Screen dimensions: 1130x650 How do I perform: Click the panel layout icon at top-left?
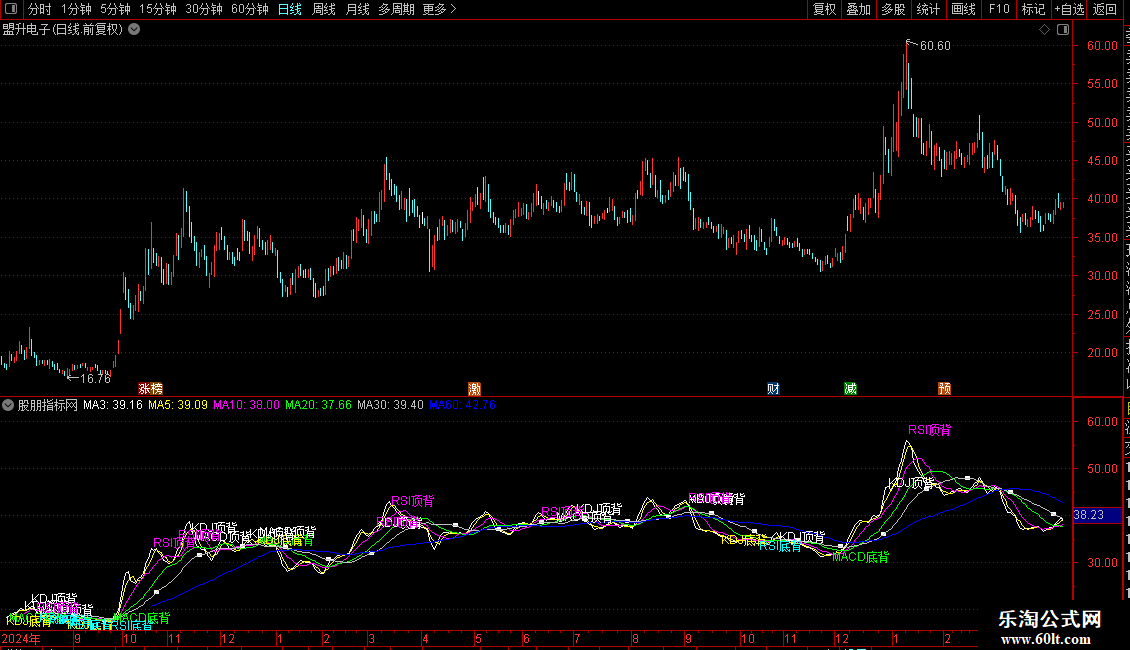(x=11, y=9)
